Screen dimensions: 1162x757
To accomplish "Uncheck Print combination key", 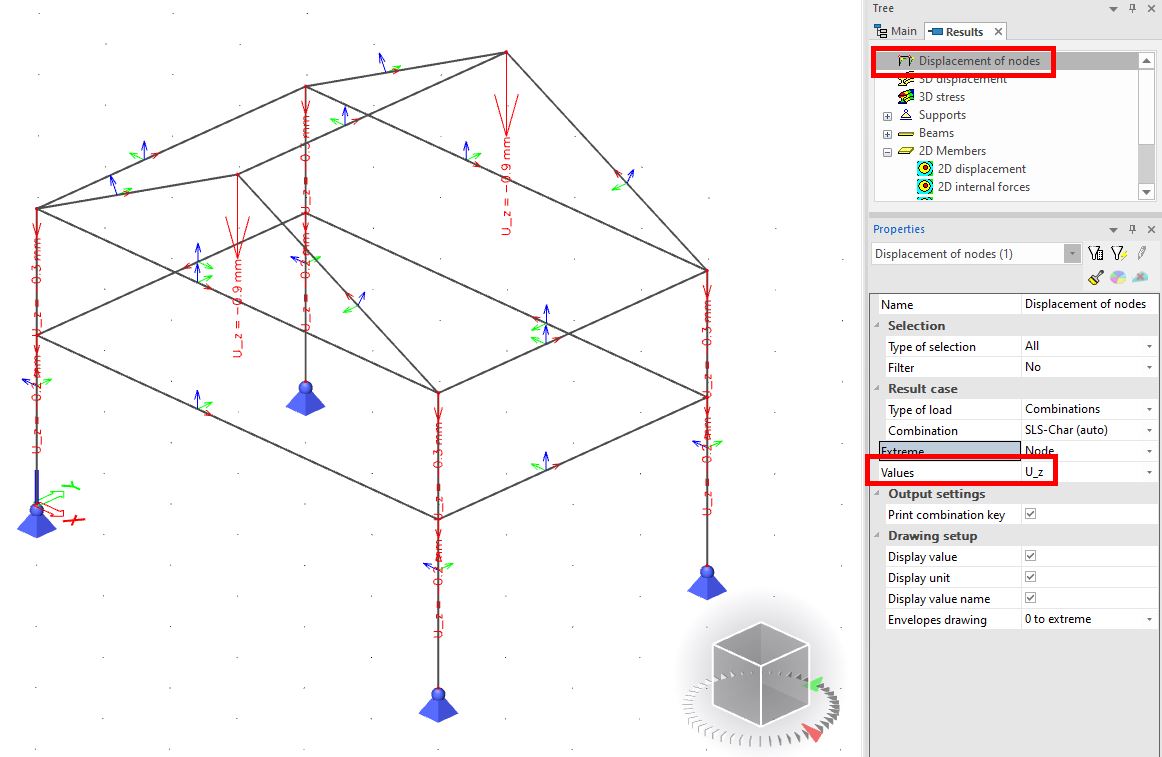I will pos(1029,514).
